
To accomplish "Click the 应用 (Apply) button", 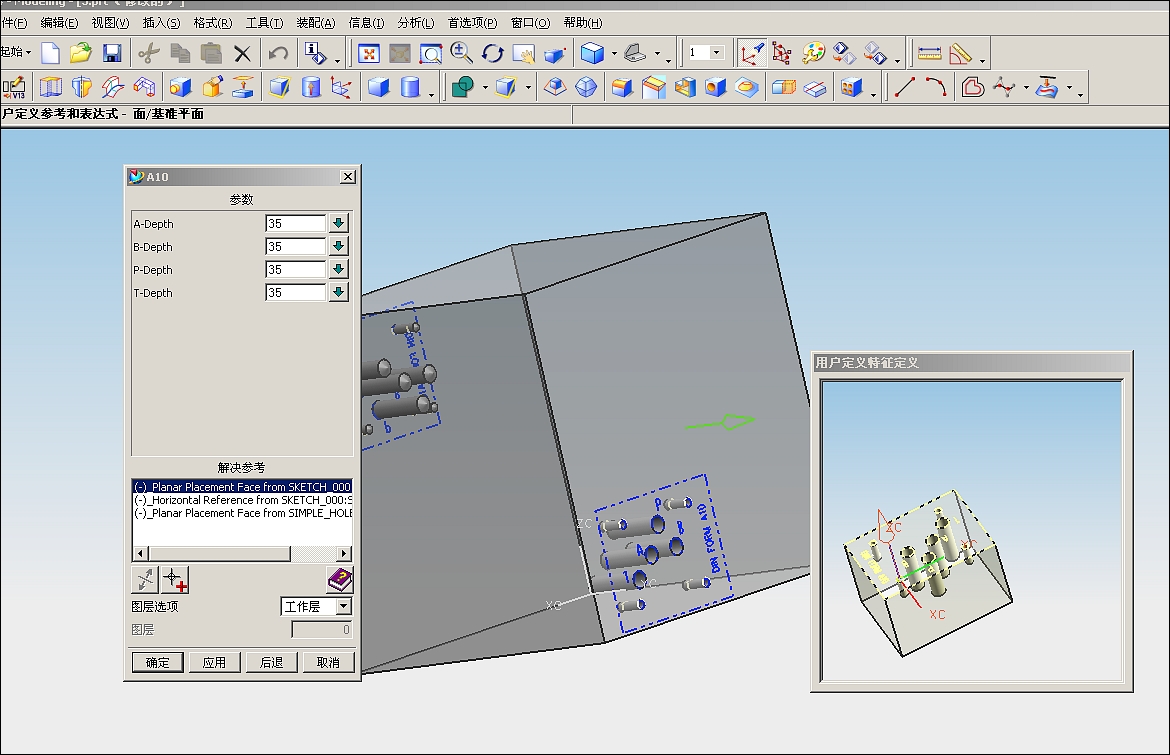I will tap(214, 662).
